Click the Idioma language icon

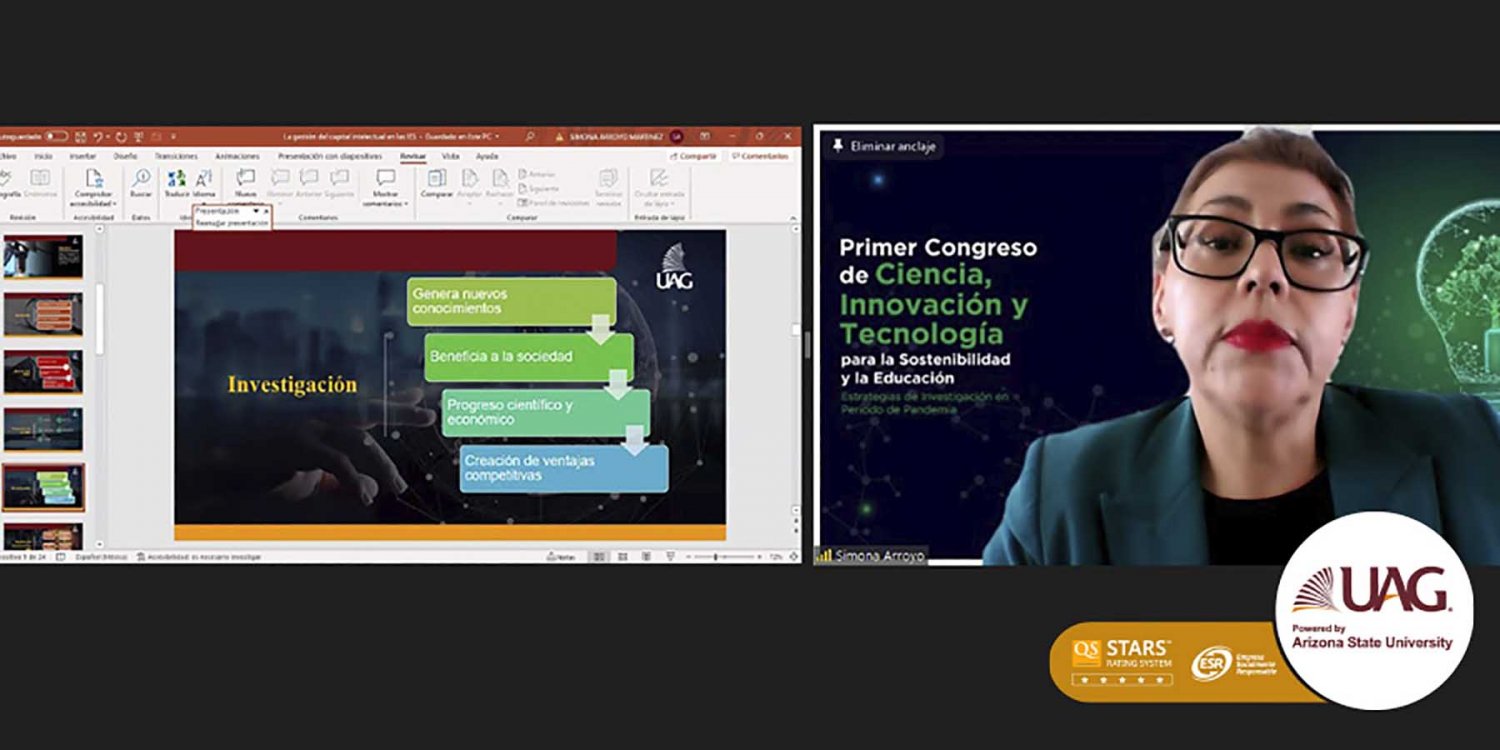(x=204, y=181)
